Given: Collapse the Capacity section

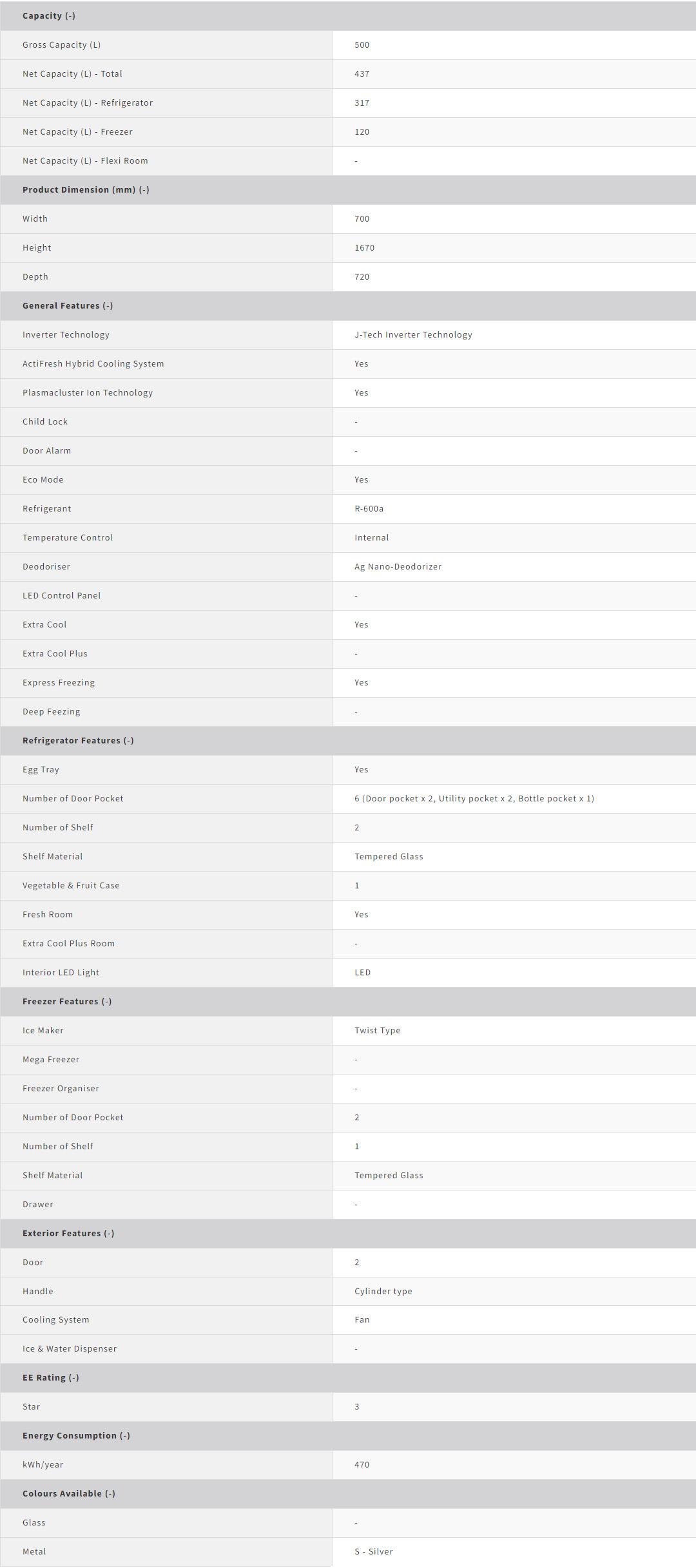Looking at the screenshot, I should pyautogui.click(x=49, y=15).
